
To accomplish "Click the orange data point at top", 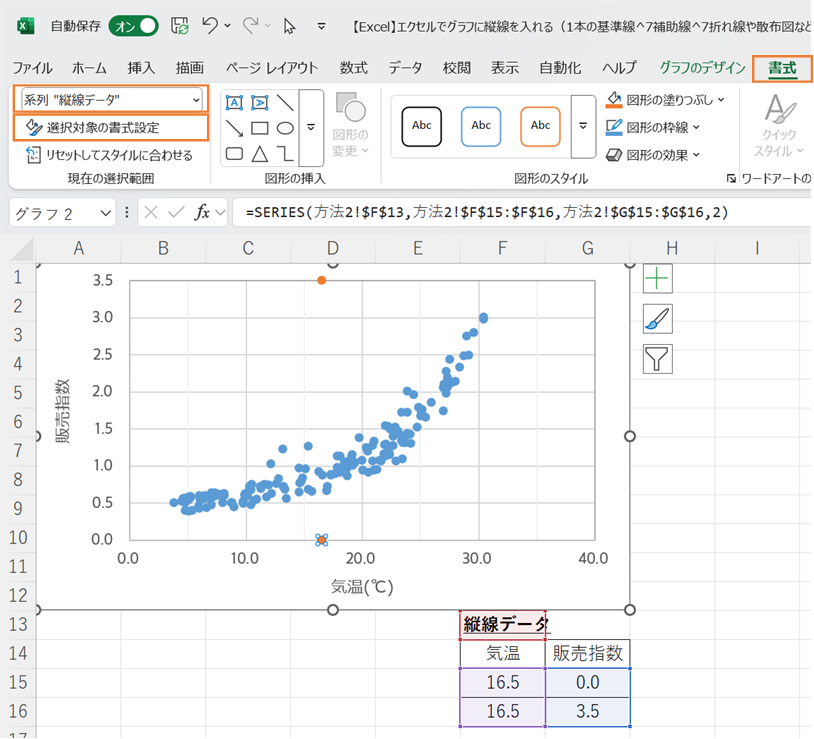I will pyautogui.click(x=321, y=280).
